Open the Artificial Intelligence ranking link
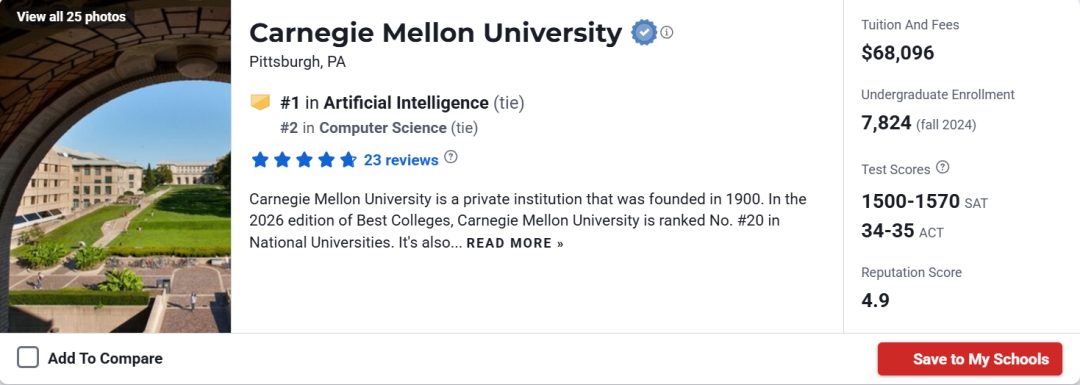Image resolution: width=1080 pixels, height=385 pixels. point(406,103)
